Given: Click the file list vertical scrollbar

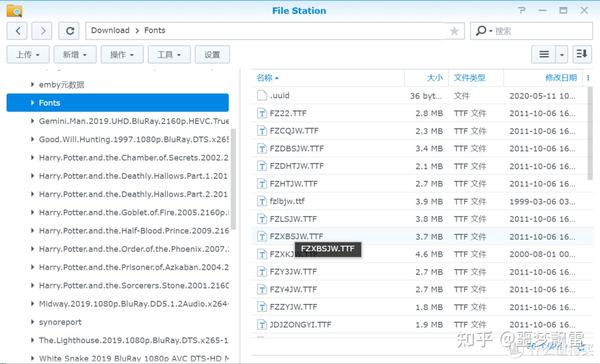Looking at the screenshot, I should pos(590,133).
